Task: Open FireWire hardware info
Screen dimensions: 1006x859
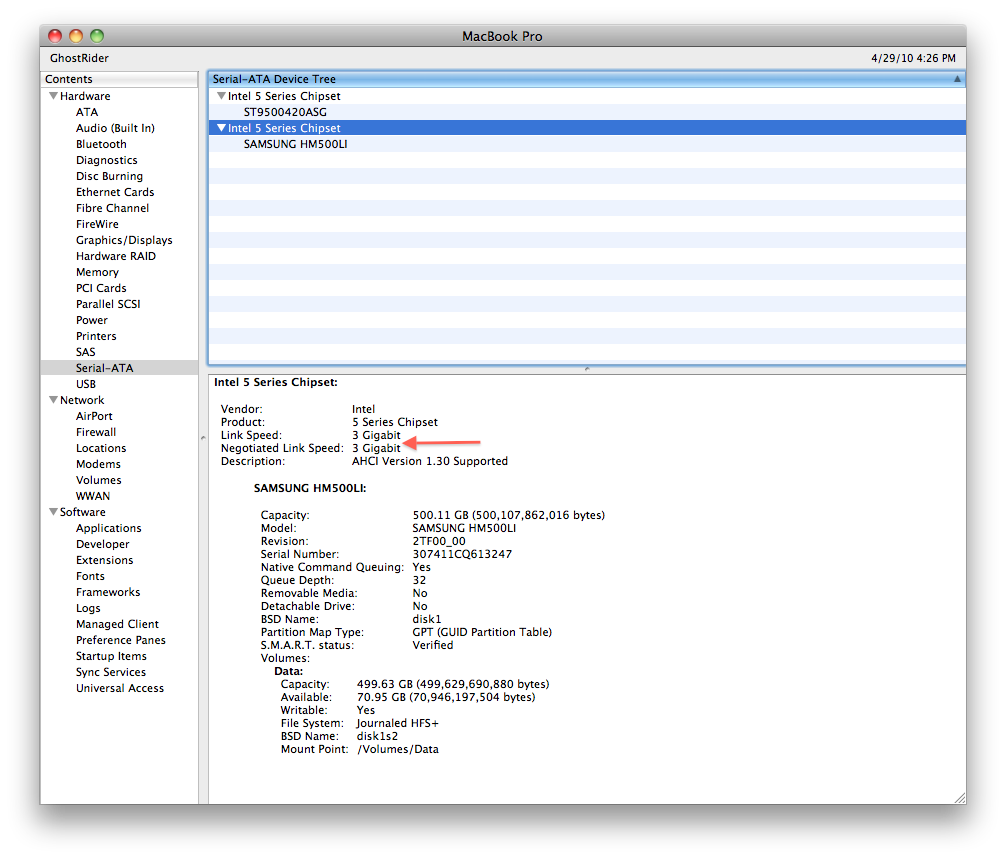Action: point(97,224)
